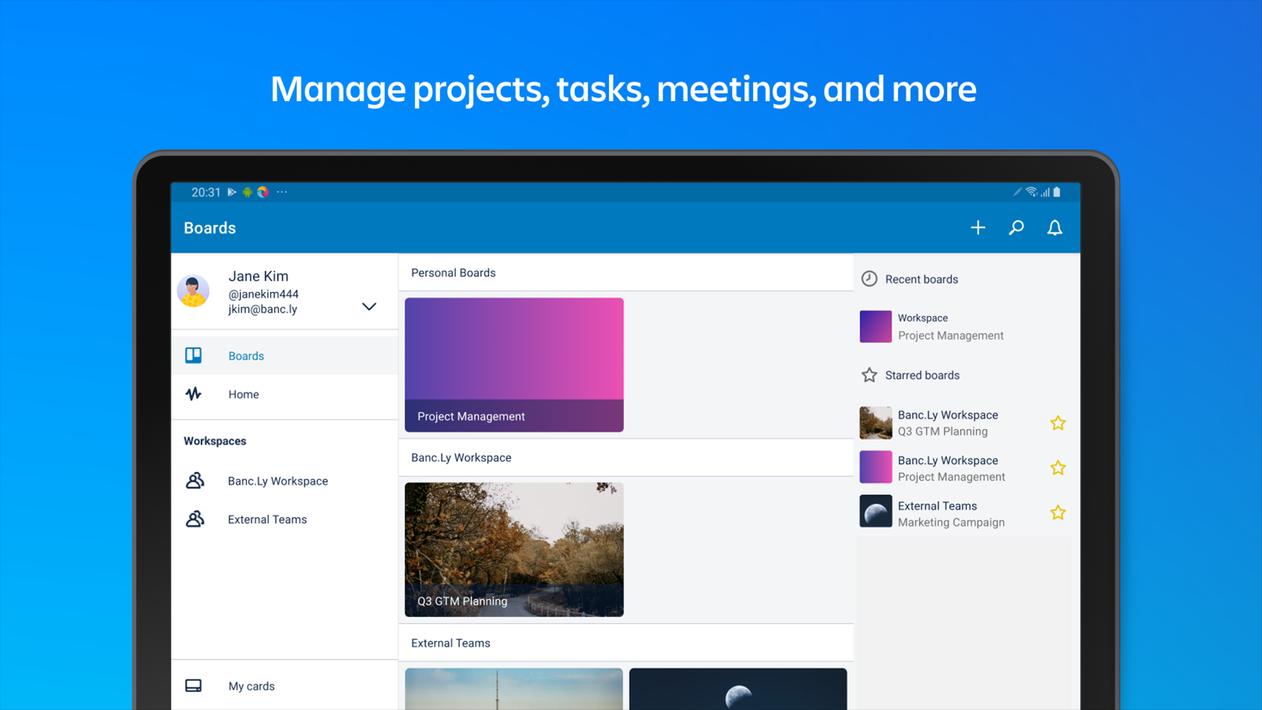Click the Marketing Campaign moon thumbnail

click(x=876, y=511)
